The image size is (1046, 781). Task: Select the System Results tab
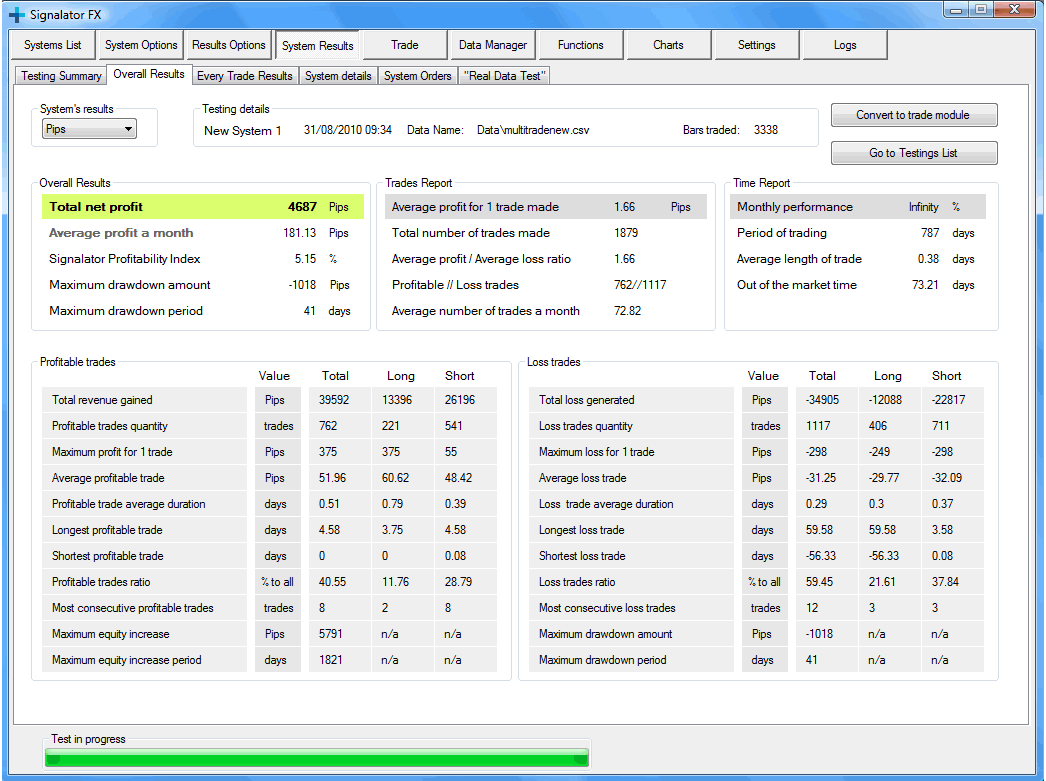point(318,45)
